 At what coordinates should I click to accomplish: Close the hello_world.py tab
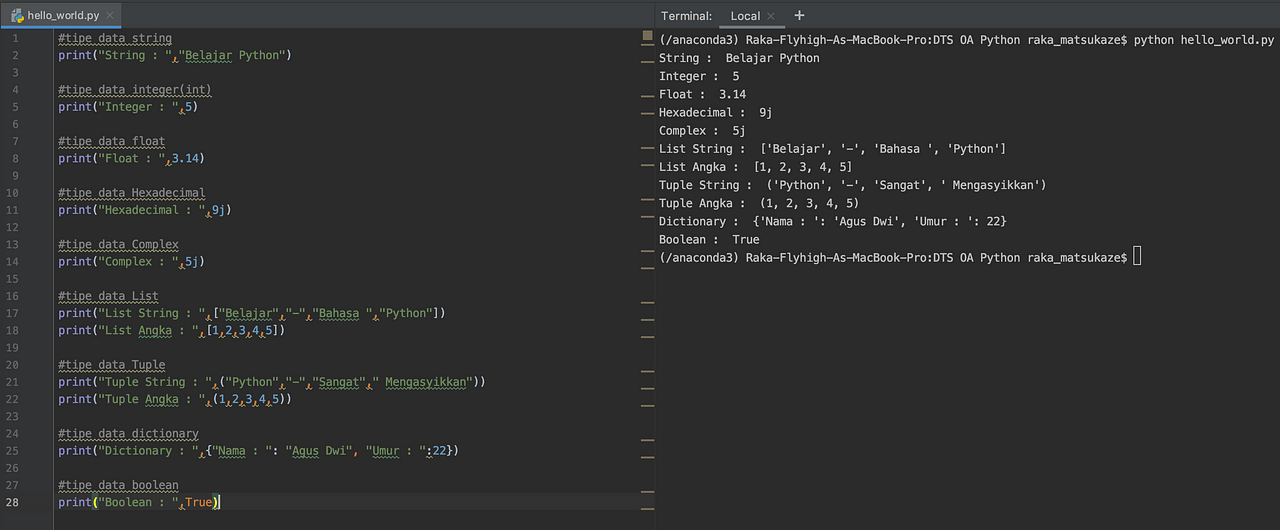[108, 16]
